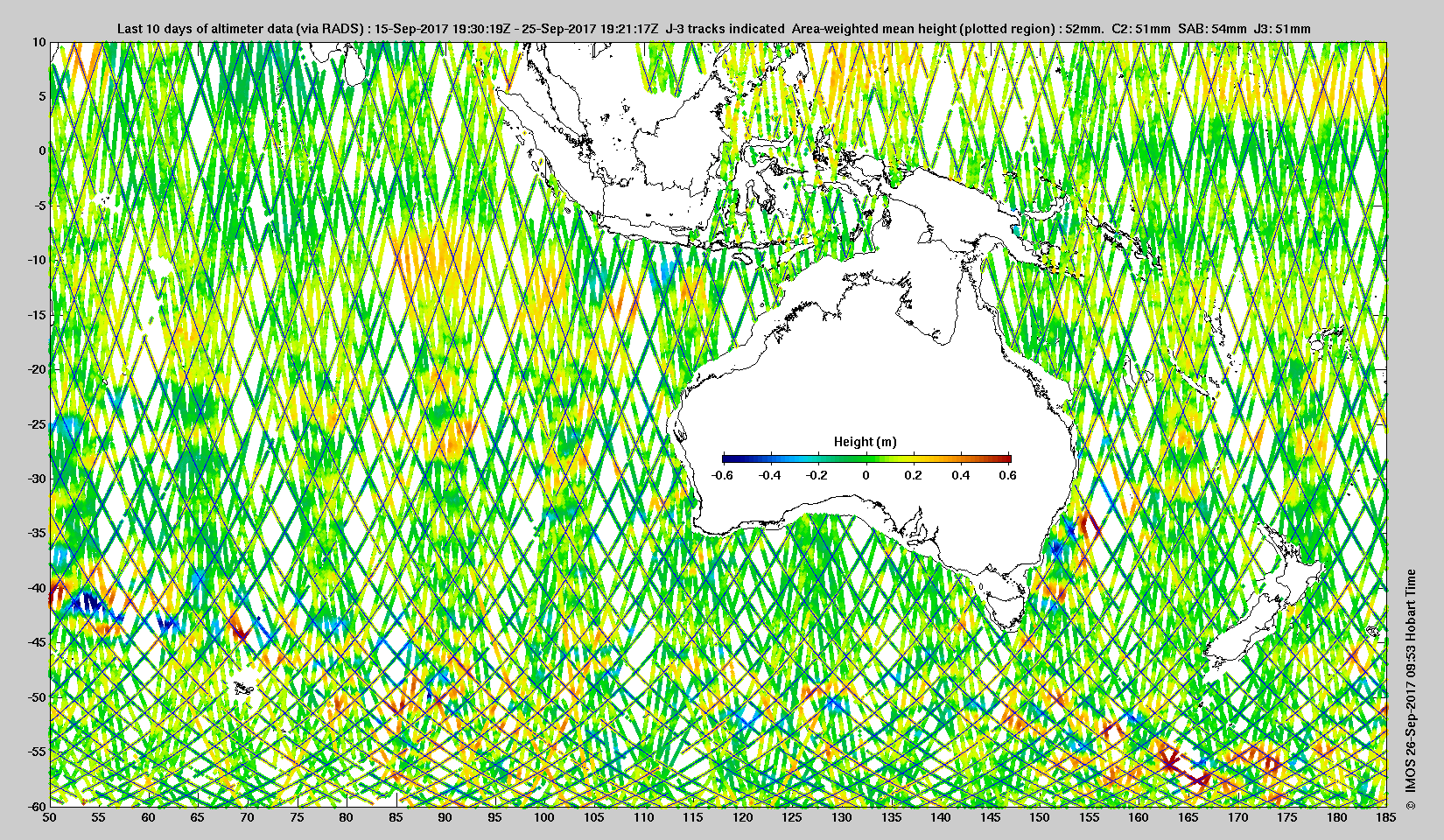Click 'Area-weighted mean height (plotted region)' text

click(923, 29)
